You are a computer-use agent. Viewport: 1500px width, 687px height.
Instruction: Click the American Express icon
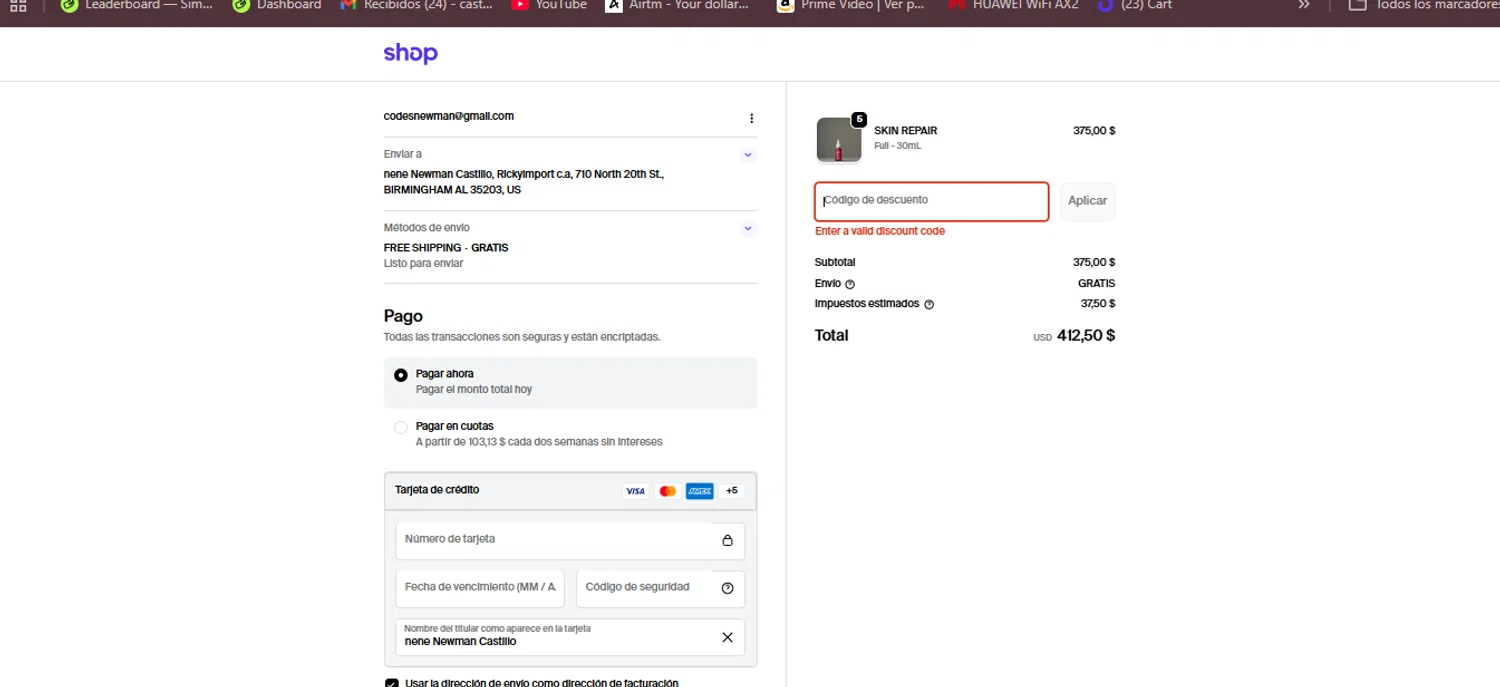[x=699, y=491]
